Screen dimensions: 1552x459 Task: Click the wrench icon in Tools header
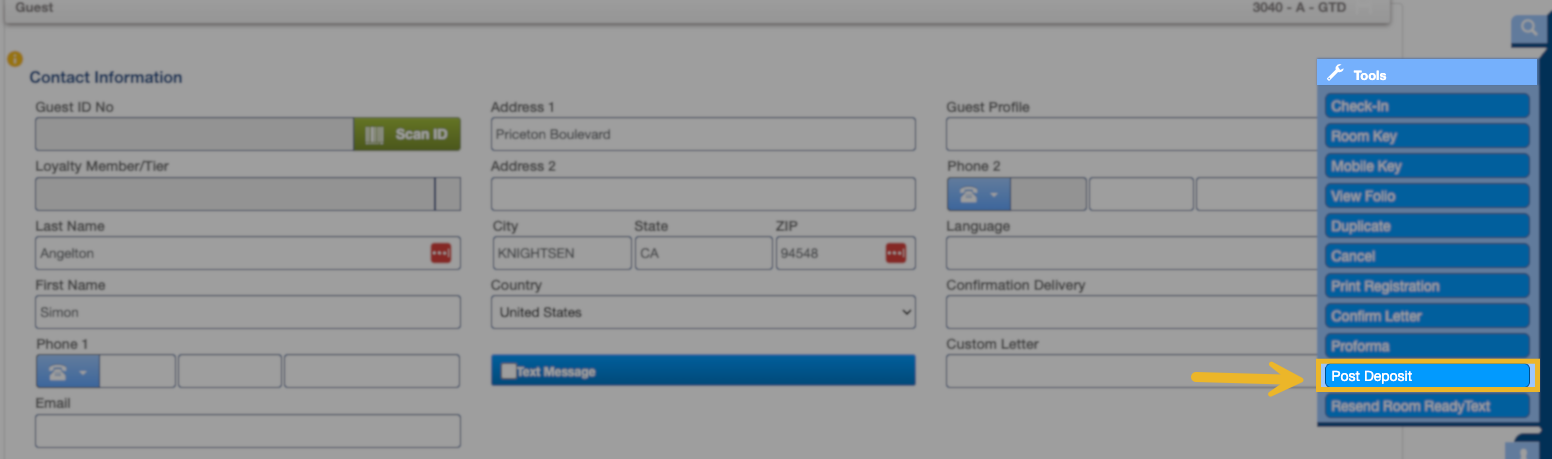click(x=1335, y=74)
